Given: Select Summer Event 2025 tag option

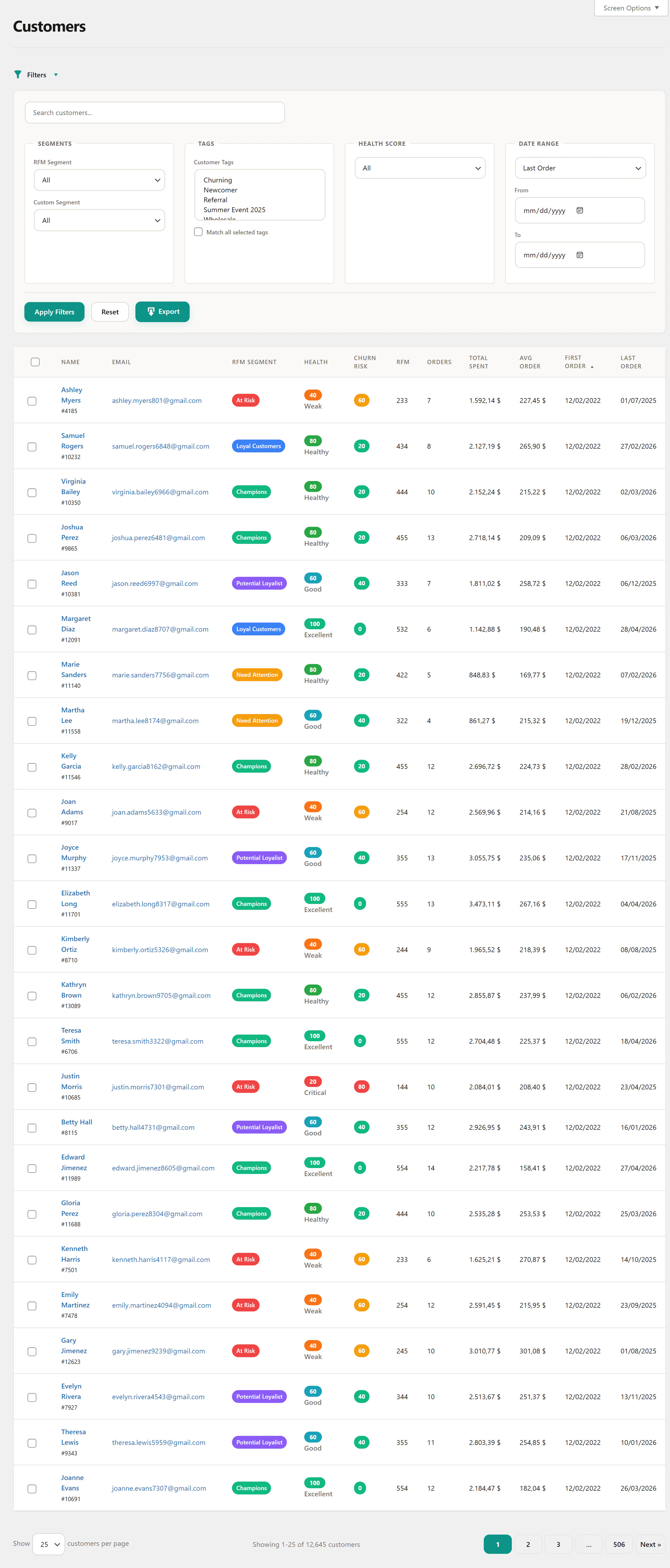Looking at the screenshot, I should tap(234, 210).
